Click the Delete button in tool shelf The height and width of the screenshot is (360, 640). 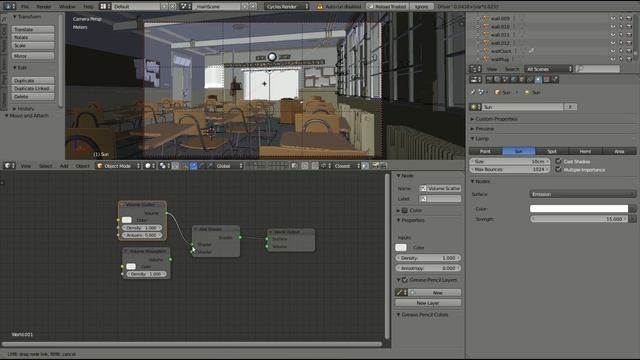[x=33, y=97]
